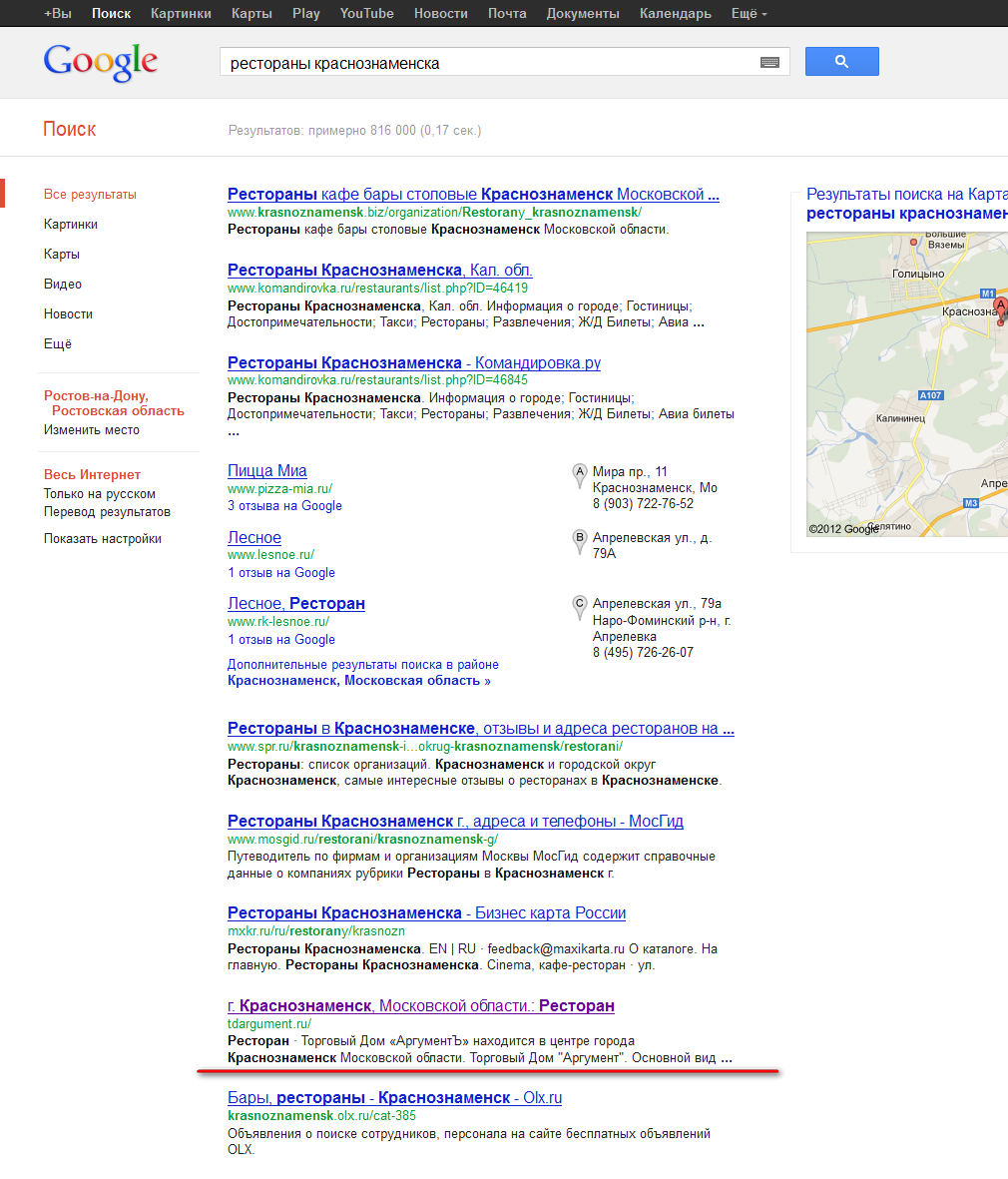Open the Ещё dropdown in the top bar
Image resolution: width=1008 pixels, height=1179 pixels.
[x=749, y=14]
